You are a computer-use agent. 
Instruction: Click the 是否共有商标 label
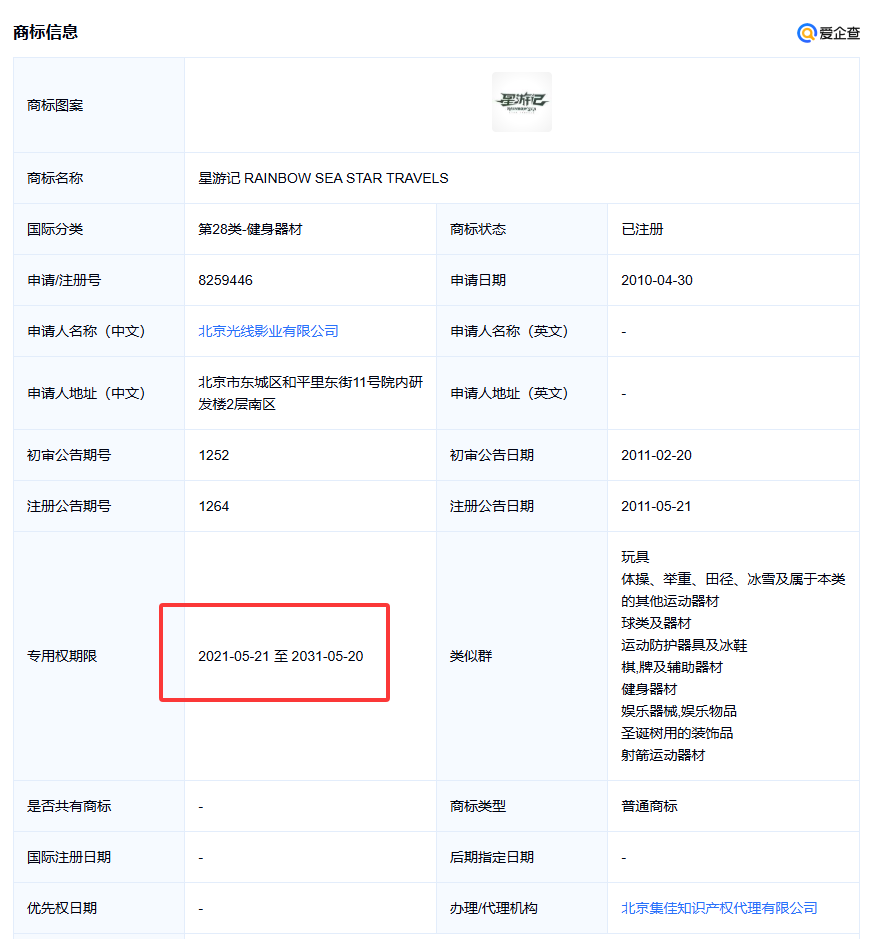[69, 806]
